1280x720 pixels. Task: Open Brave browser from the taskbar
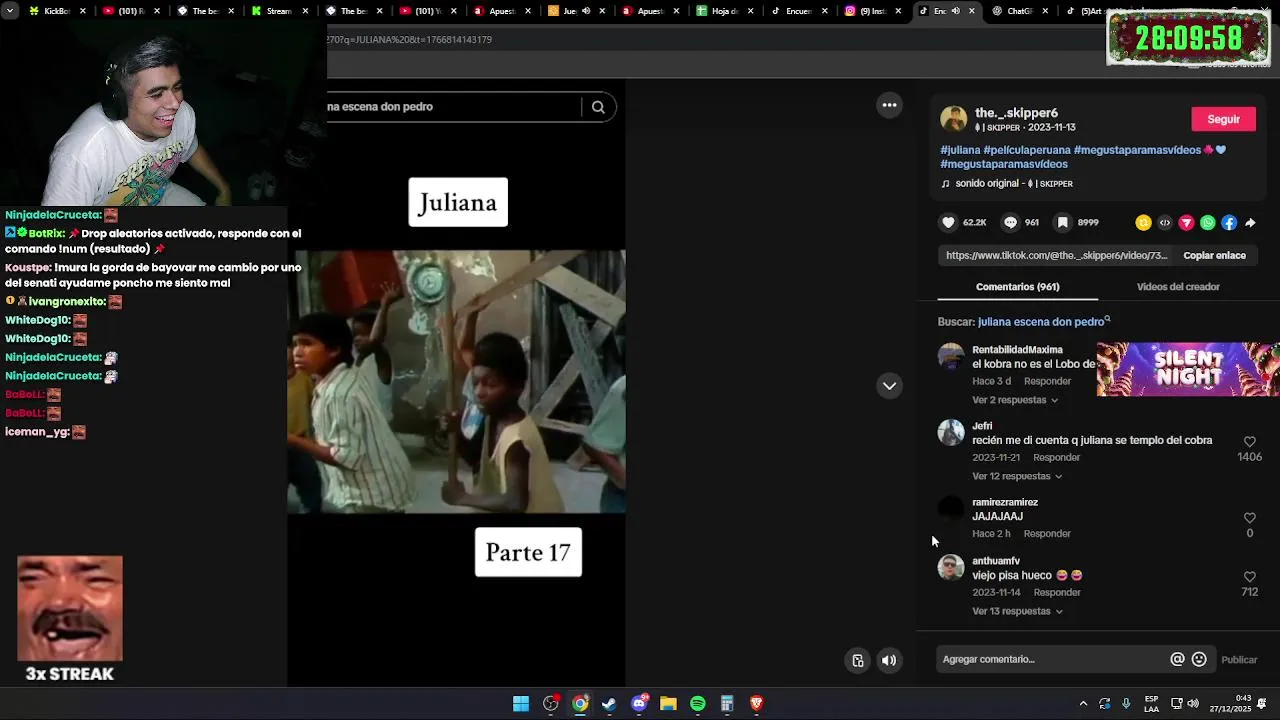click(756, 704)
